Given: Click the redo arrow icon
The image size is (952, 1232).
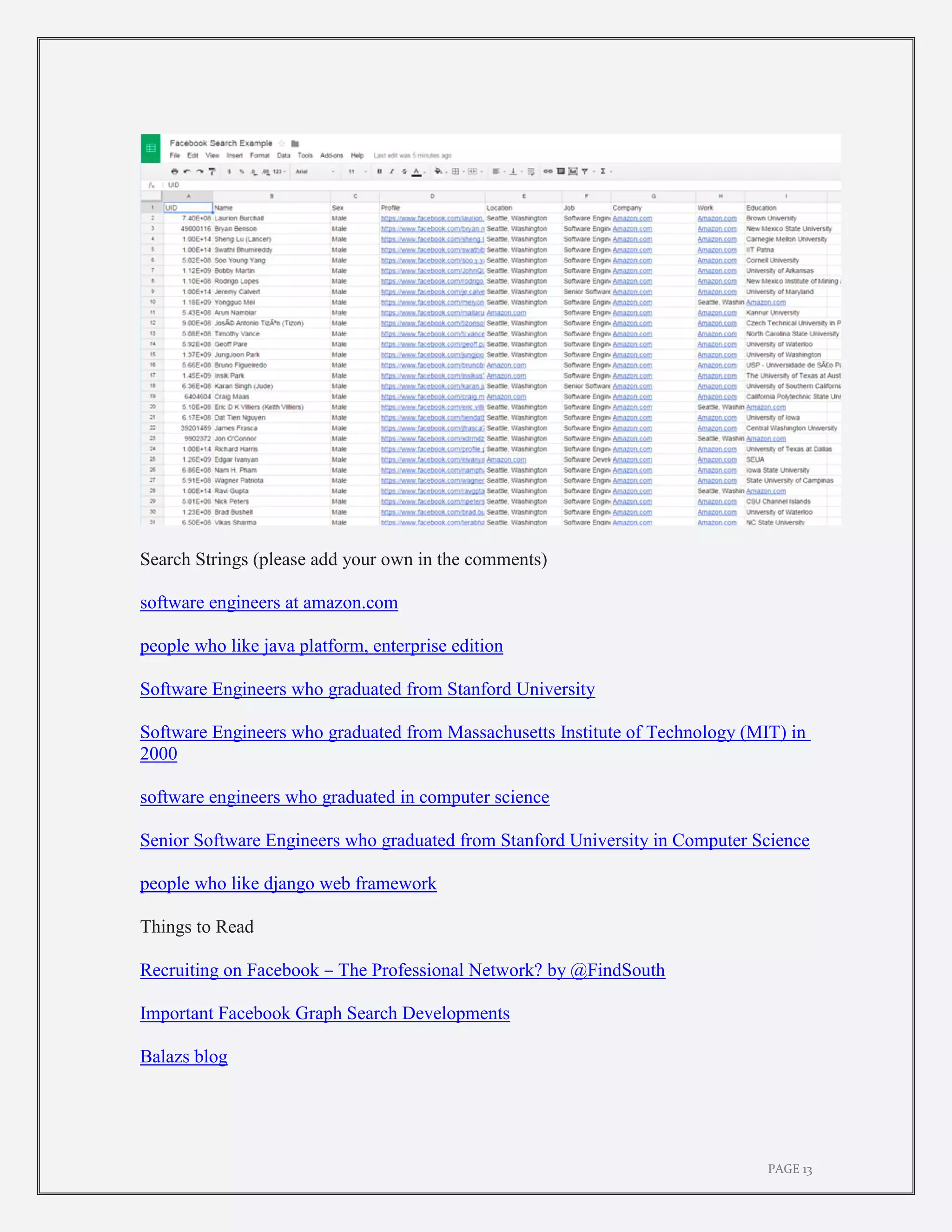Looking at the screenshot, I should (x=199, y=172).
